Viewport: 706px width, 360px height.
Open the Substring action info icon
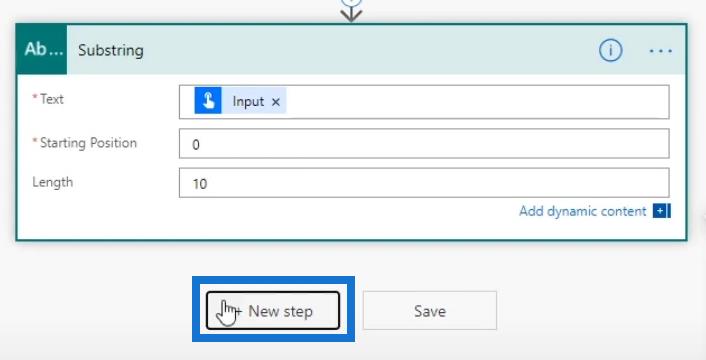[610, 50]
